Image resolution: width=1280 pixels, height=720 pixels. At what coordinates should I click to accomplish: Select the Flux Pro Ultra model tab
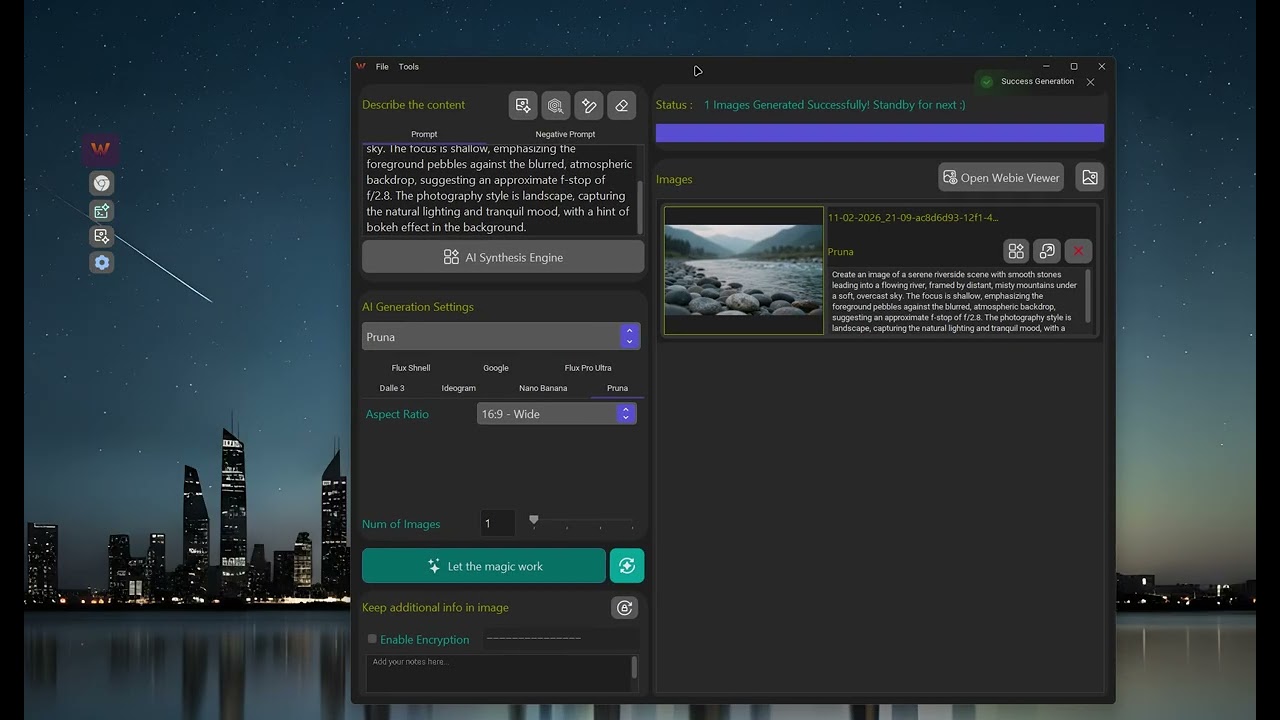pyautogui.click(x=588, y=368)
